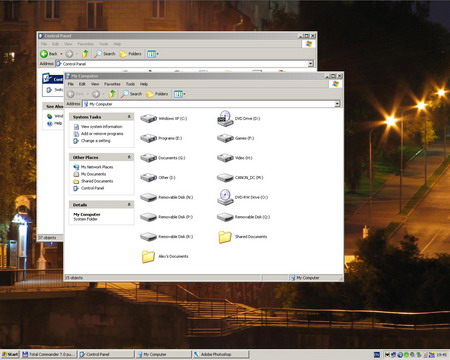Click the Up arrow in Control Panel toolbar
Viewport: 450px width, 360px height.
(85, 54)
